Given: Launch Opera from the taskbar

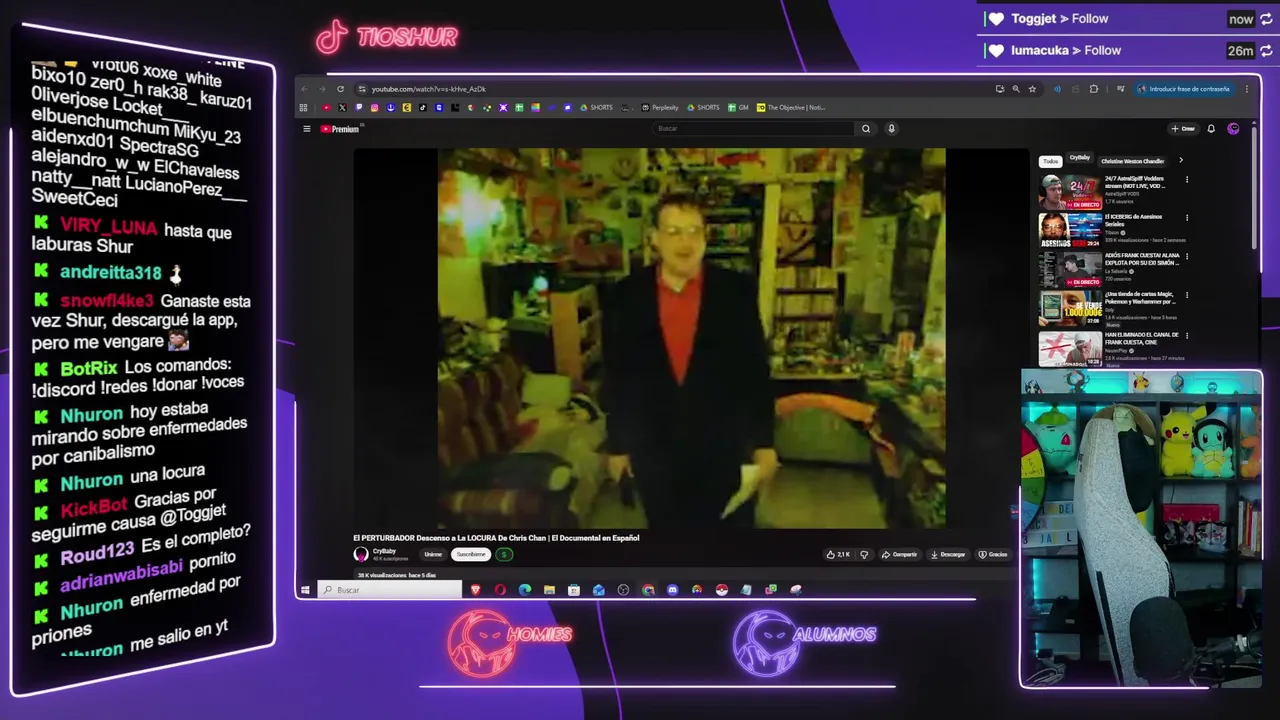Looking at the screenshot, I should tap(500, 590).
